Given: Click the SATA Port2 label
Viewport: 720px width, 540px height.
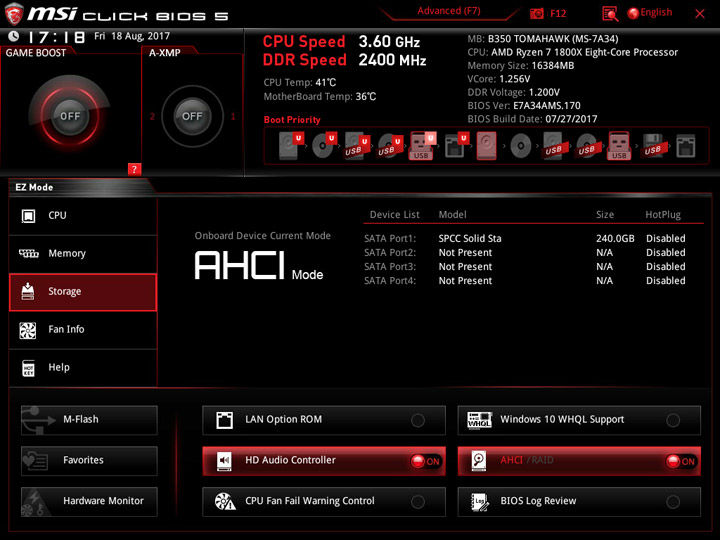Looking at the screenshot, I should (390, 253).
